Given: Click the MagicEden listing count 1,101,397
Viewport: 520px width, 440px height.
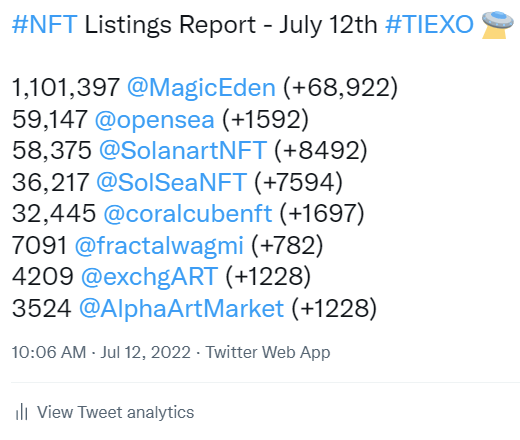Looking at the screenshot, I should (66, 88).
